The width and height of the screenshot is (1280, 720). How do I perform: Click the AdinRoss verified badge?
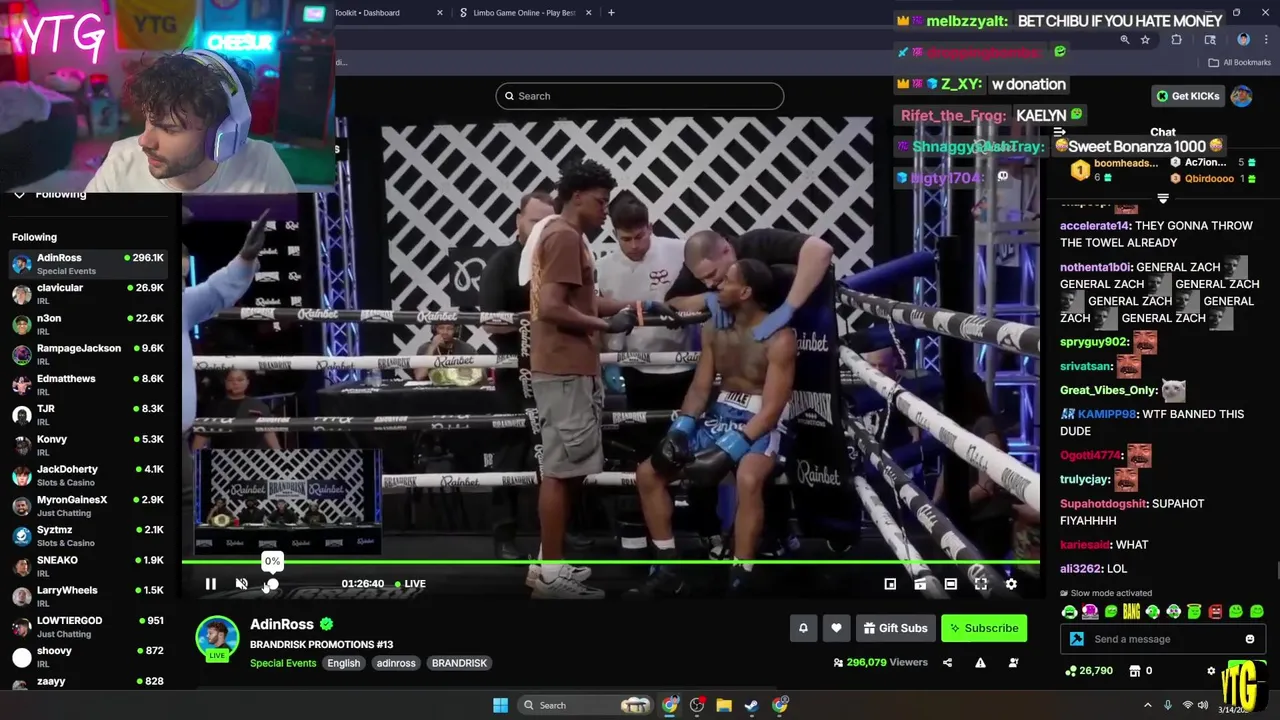click(x=326, y=624)
